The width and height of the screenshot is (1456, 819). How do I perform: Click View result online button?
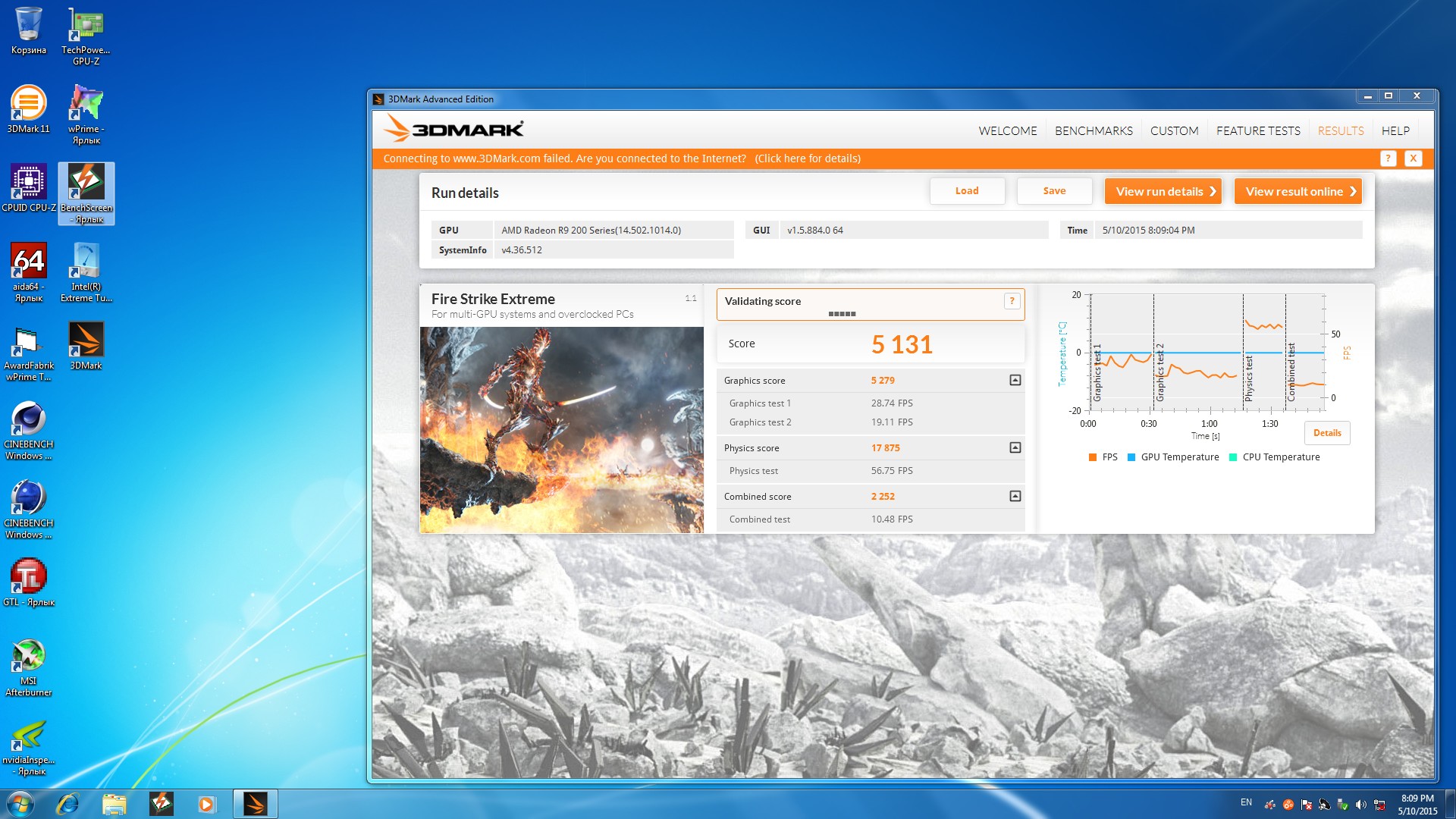point(1298,191)
